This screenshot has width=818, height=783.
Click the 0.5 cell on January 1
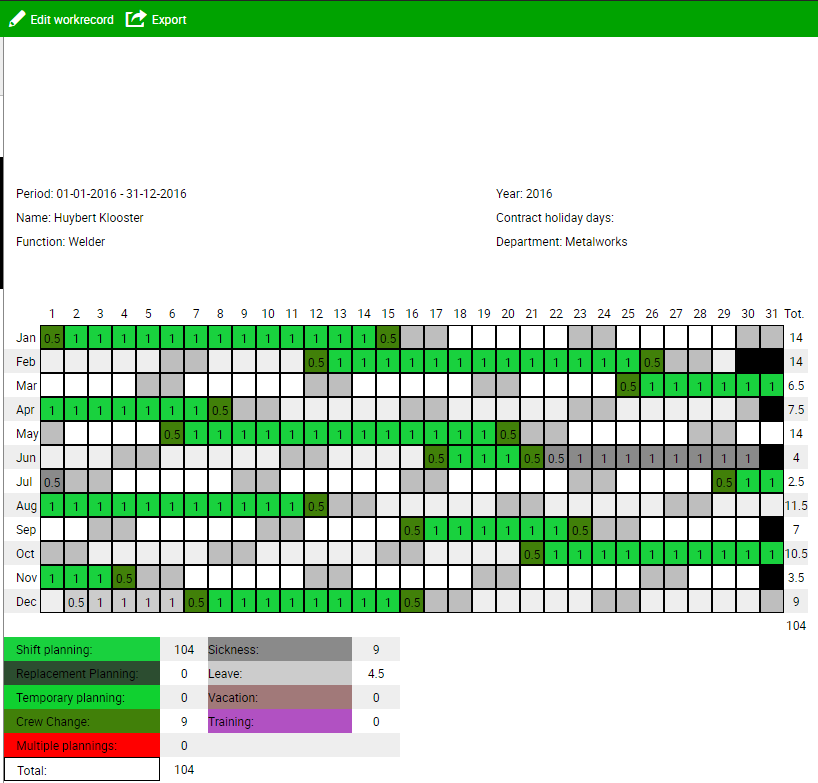pyautogui.click(x=52, y=338)
